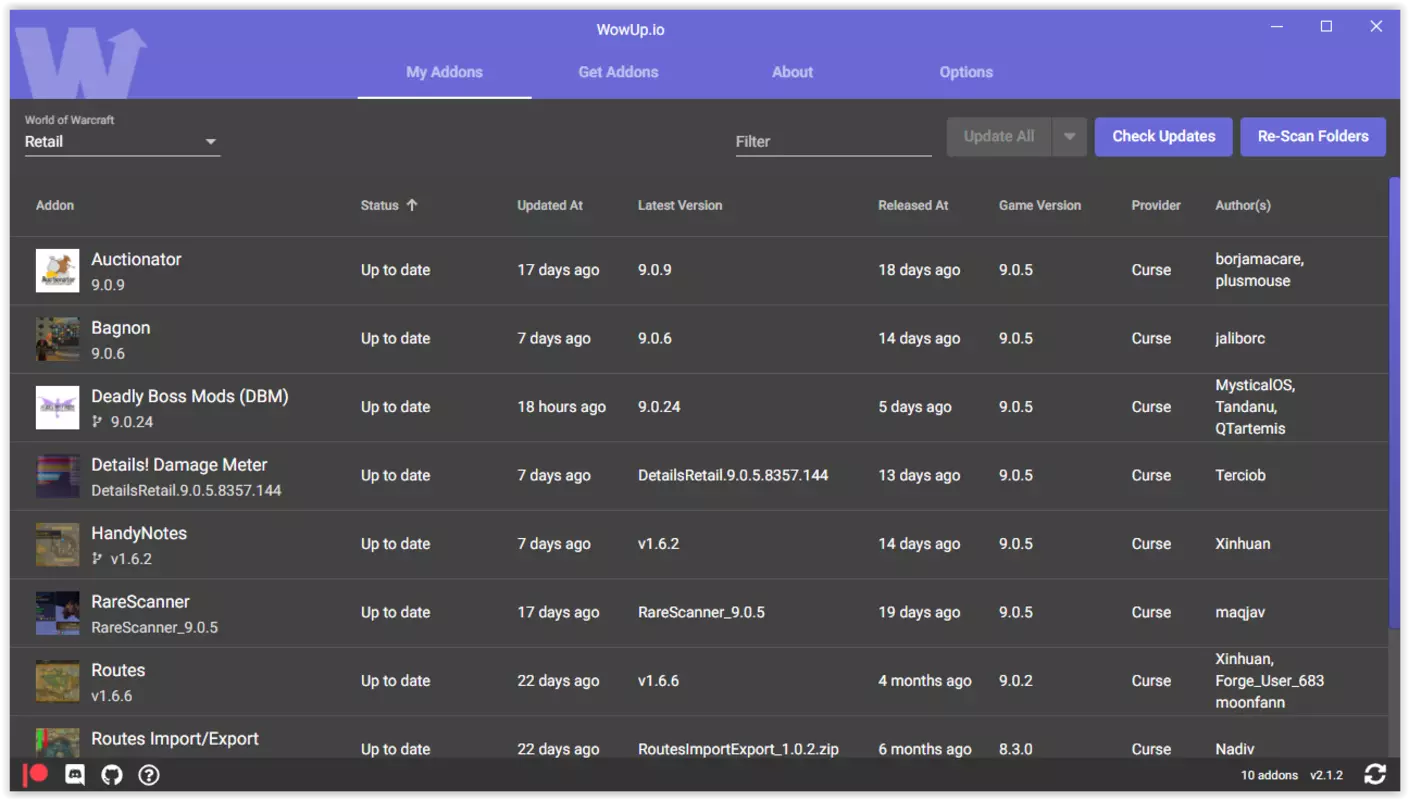Open the About tab
The image size is (1409, 800).
pos(792,72)
